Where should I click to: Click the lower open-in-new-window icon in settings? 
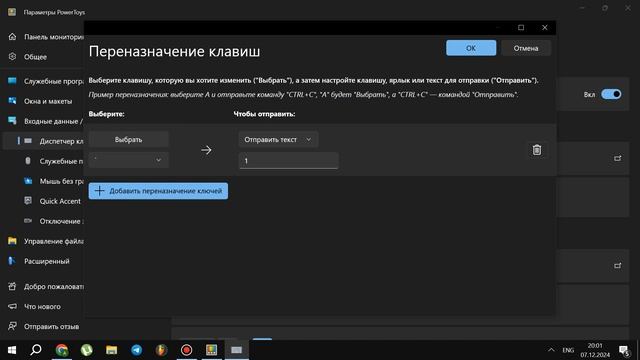(x=618, y=266)
